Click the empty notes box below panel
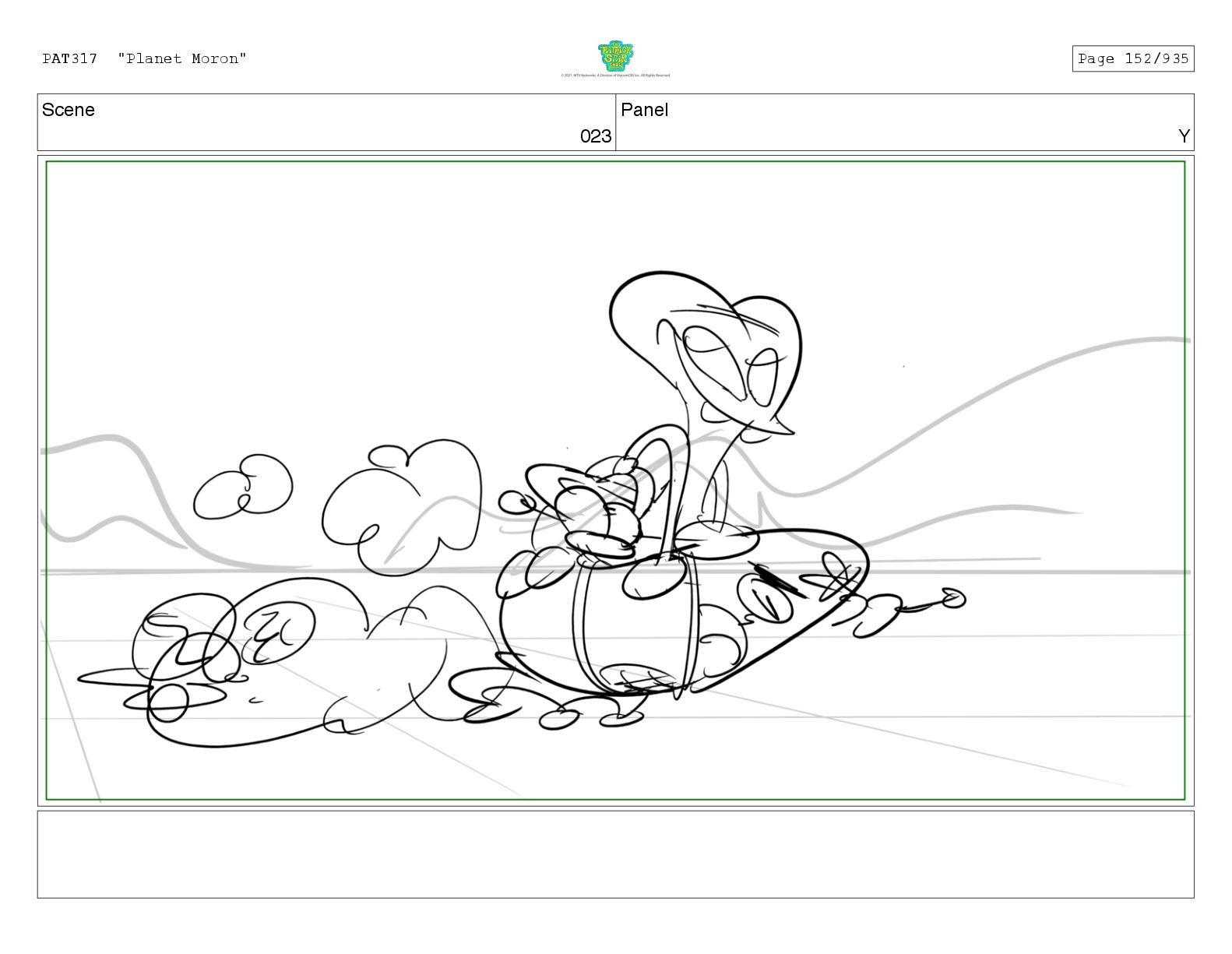 [x=615, y=854]
